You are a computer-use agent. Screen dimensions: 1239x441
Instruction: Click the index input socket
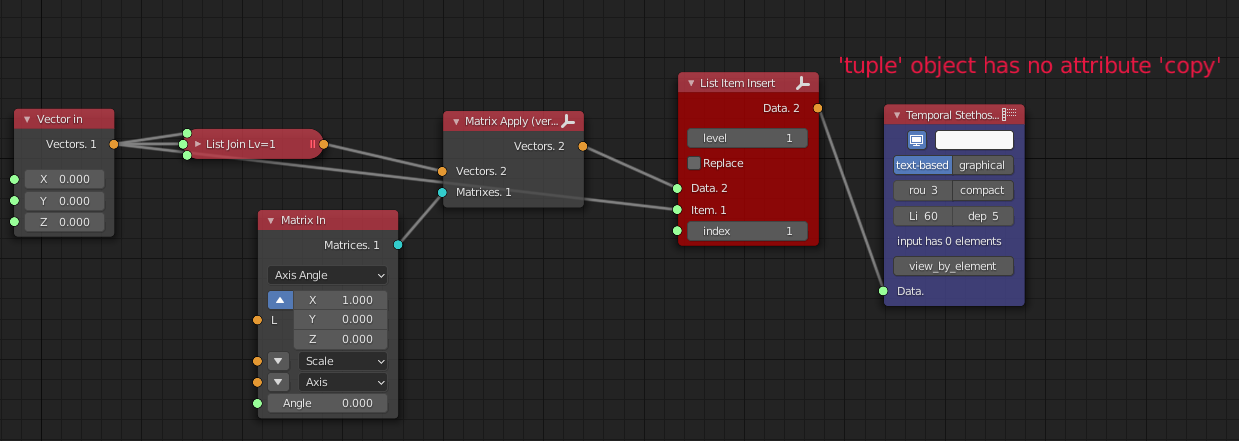pos(677,231)
